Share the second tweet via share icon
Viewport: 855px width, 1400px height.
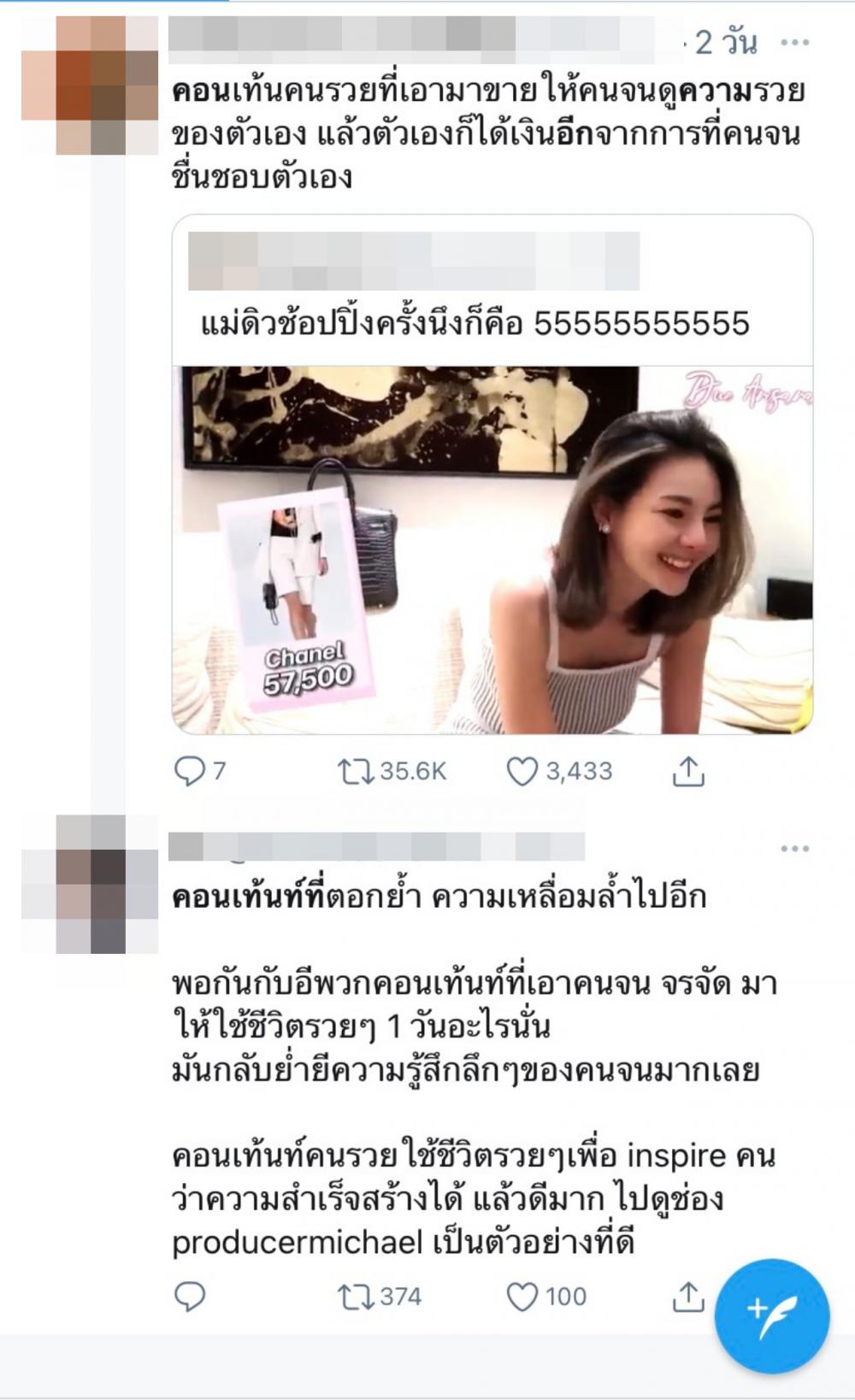[x=688, y=1297]
